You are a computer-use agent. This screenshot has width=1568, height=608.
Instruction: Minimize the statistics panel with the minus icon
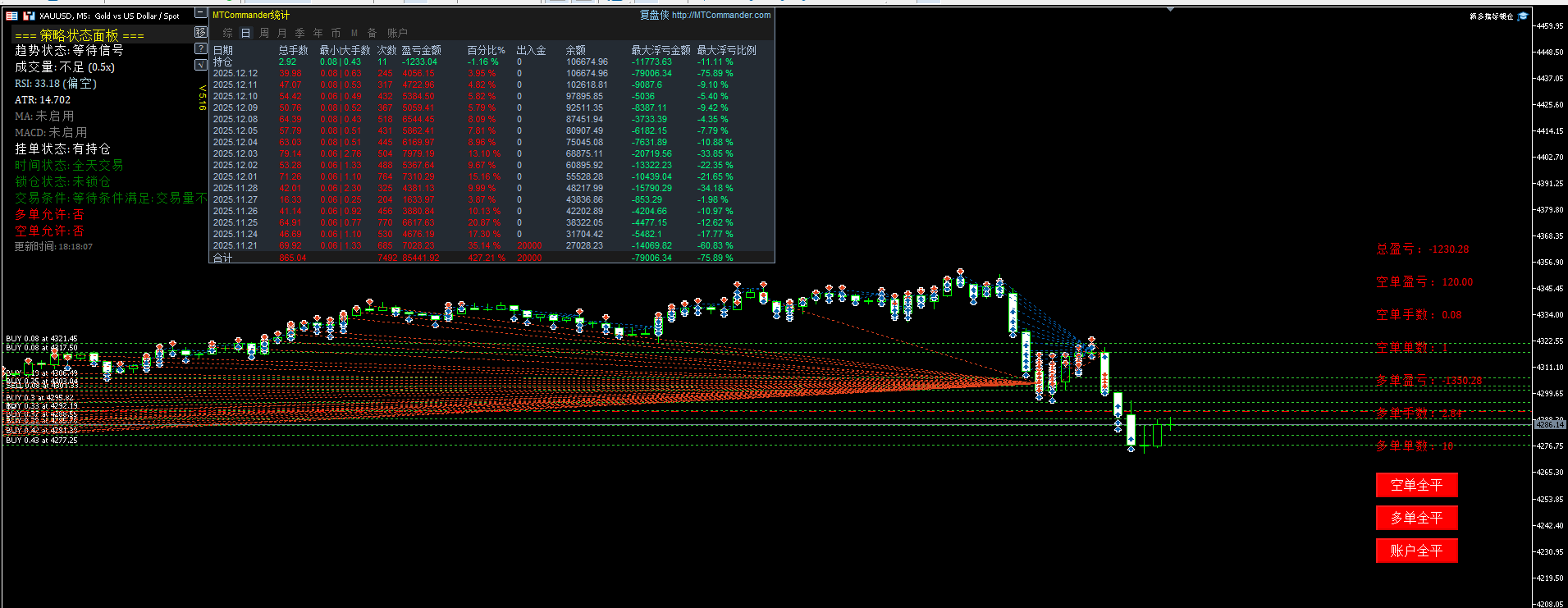pyautogui.click(x=201, y=13)
